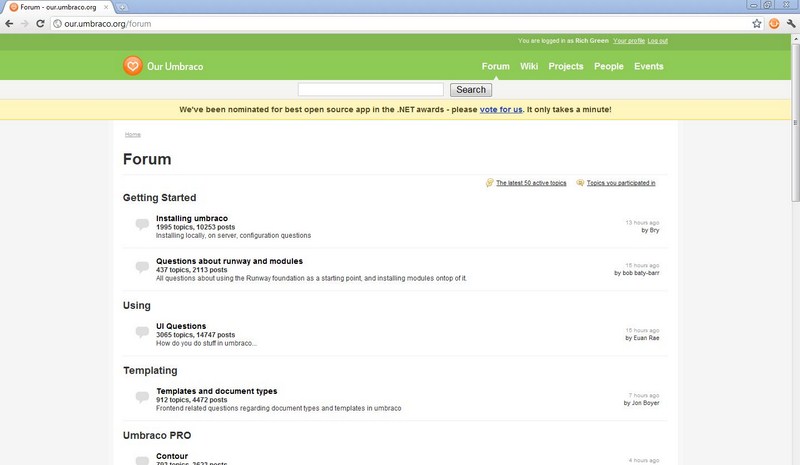
Task: Open the Forum navigation item
Action: point(495,66)
